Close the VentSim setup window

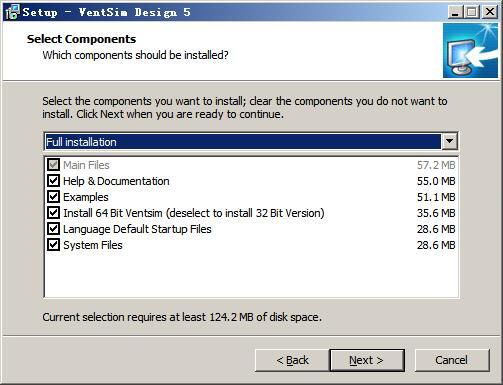(x=490, y=12)
